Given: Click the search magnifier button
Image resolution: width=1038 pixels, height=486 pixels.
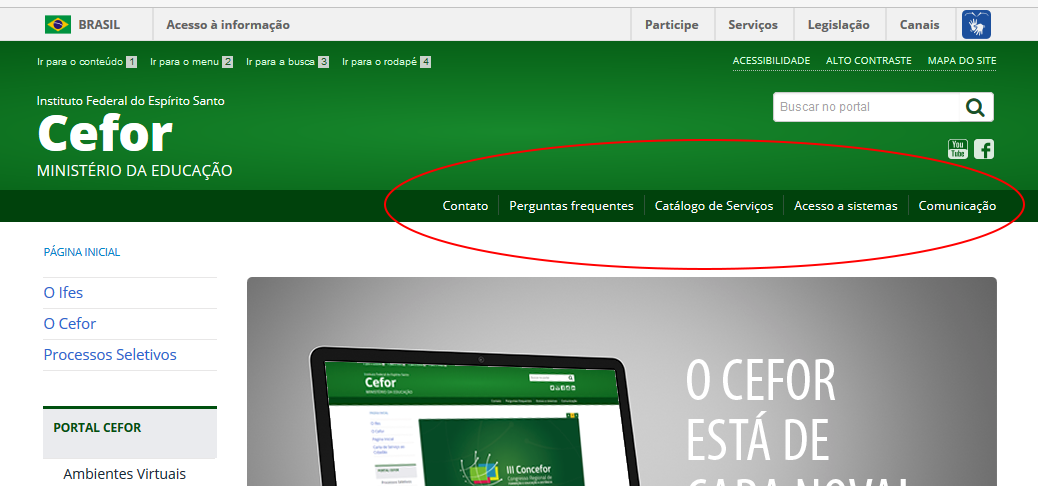Looking at the screenshot, I should [975, 107].
